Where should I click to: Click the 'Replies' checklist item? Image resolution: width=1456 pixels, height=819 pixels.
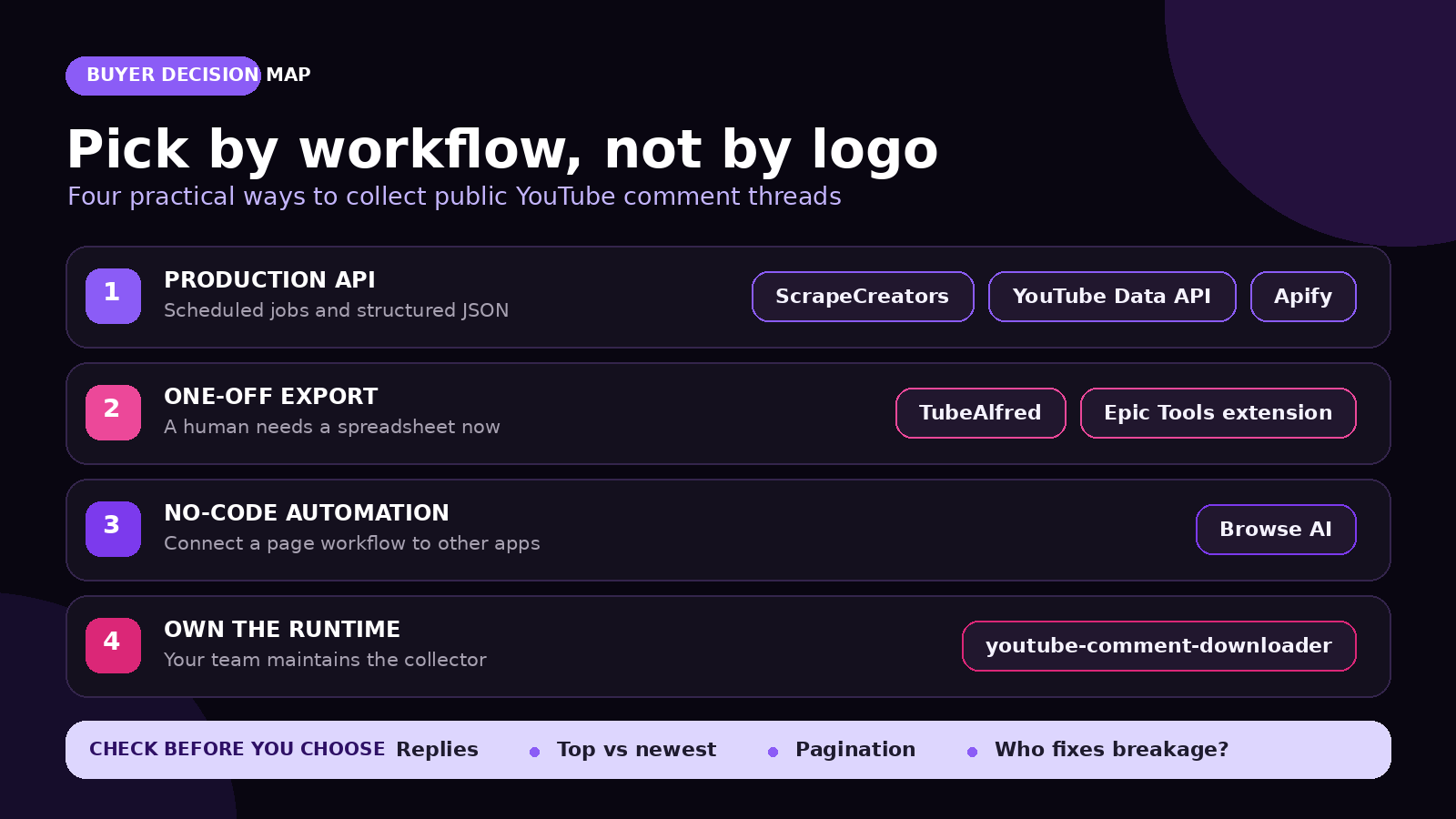437,750
